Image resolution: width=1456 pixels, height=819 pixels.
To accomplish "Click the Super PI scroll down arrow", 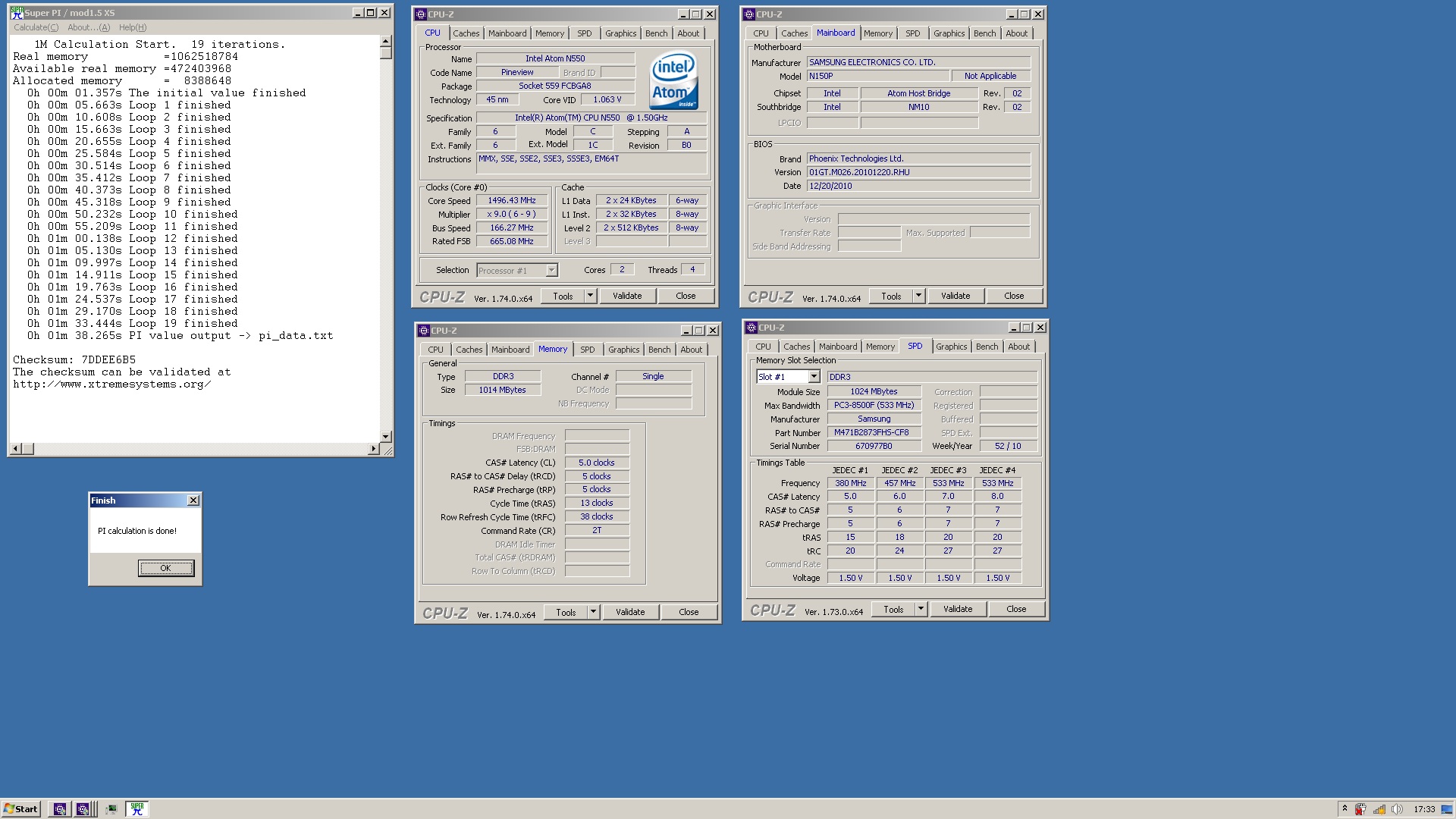I will (x=386, y=436).
